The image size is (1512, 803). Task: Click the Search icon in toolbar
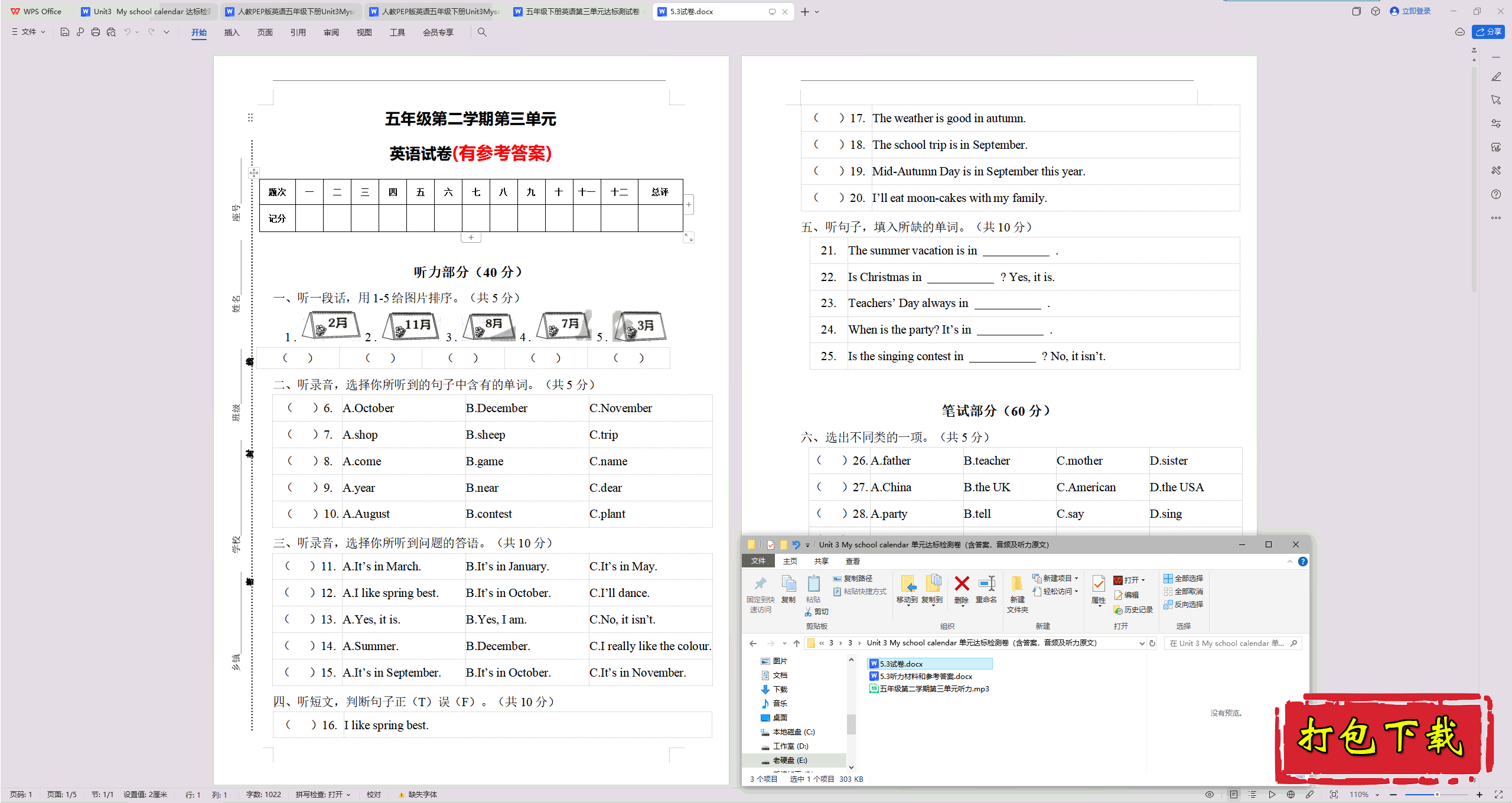coord(482,32)
